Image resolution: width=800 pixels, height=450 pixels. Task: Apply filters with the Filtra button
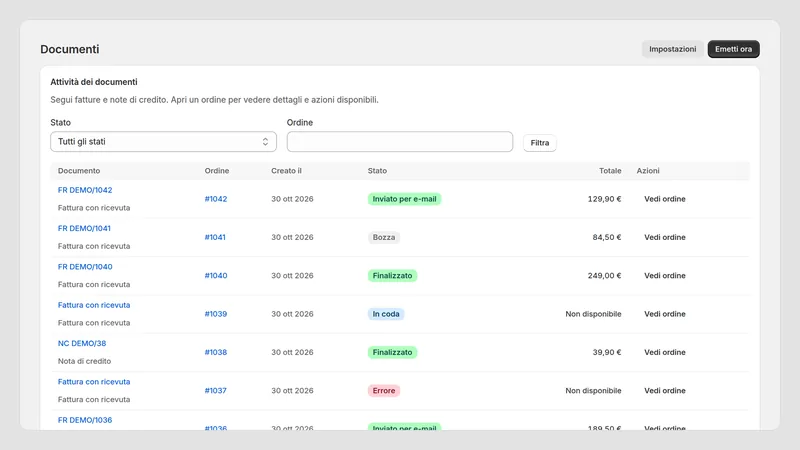539,143
